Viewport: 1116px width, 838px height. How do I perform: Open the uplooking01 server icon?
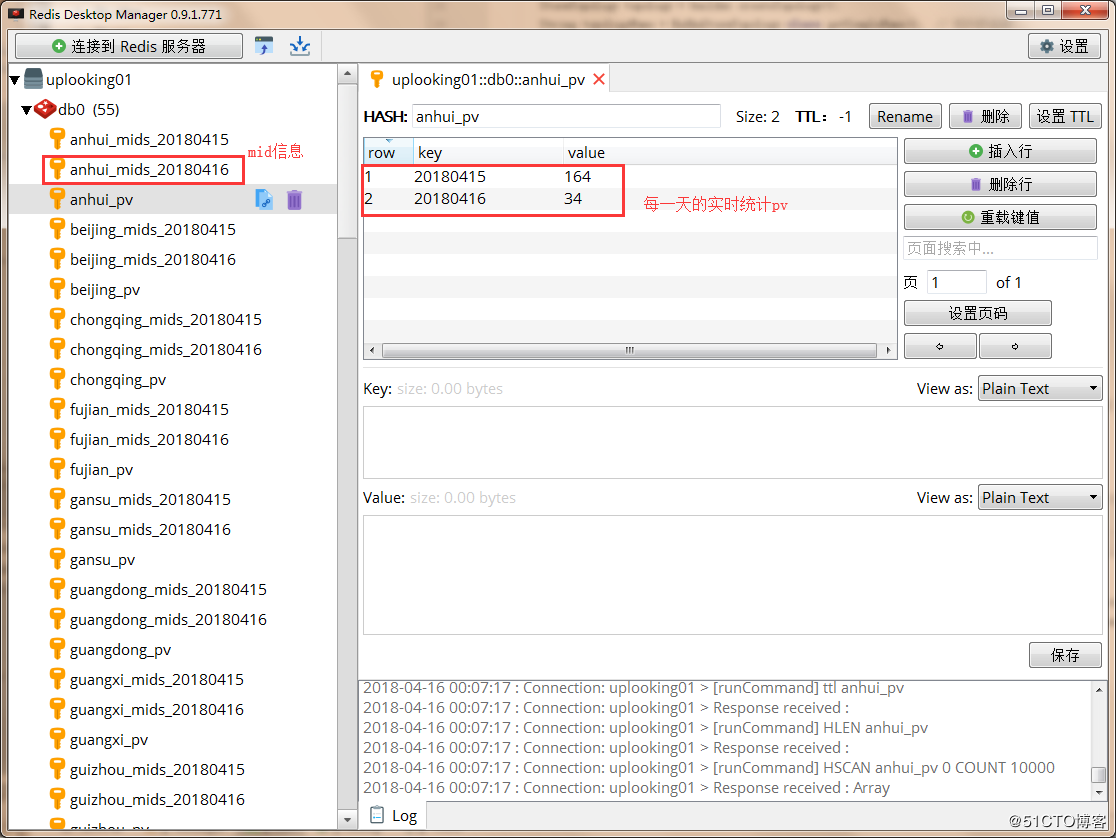33,79
